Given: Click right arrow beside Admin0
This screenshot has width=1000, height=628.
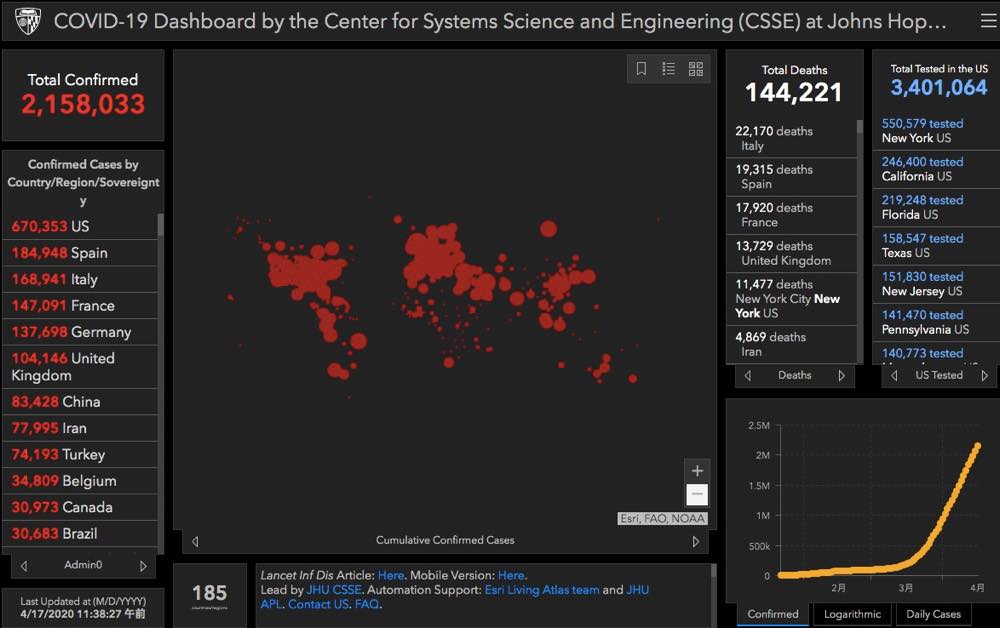Looking at the screenshot, I should tap(143, 566).
